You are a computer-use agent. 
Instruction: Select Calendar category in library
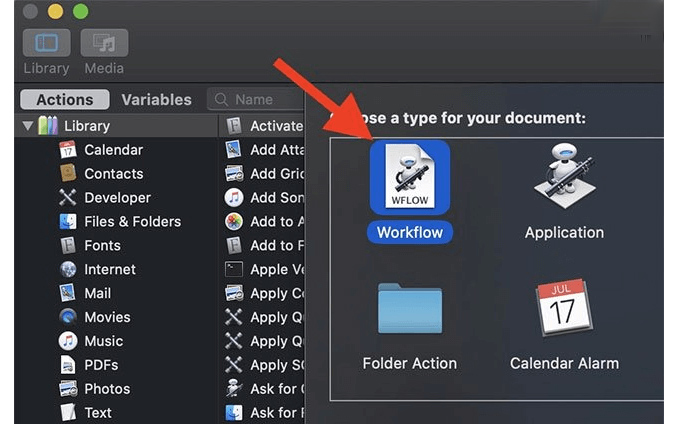click(x=113, y=150)
